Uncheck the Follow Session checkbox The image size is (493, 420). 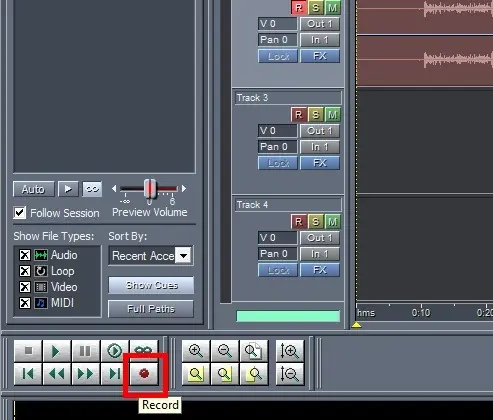pos(20,213)
